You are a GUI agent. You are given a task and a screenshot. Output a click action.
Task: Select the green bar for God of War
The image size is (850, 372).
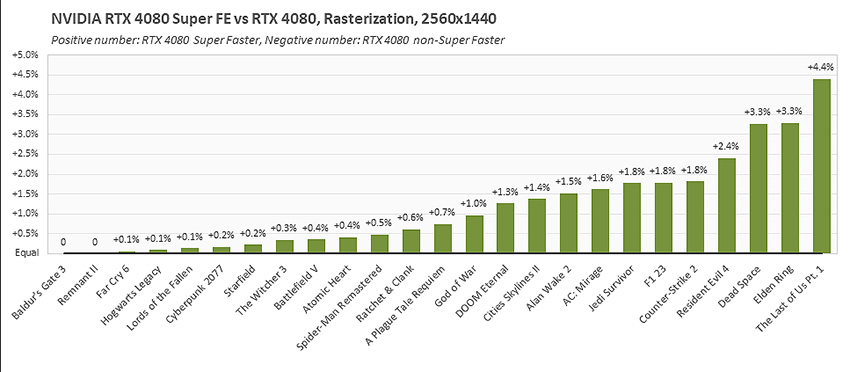474,234
